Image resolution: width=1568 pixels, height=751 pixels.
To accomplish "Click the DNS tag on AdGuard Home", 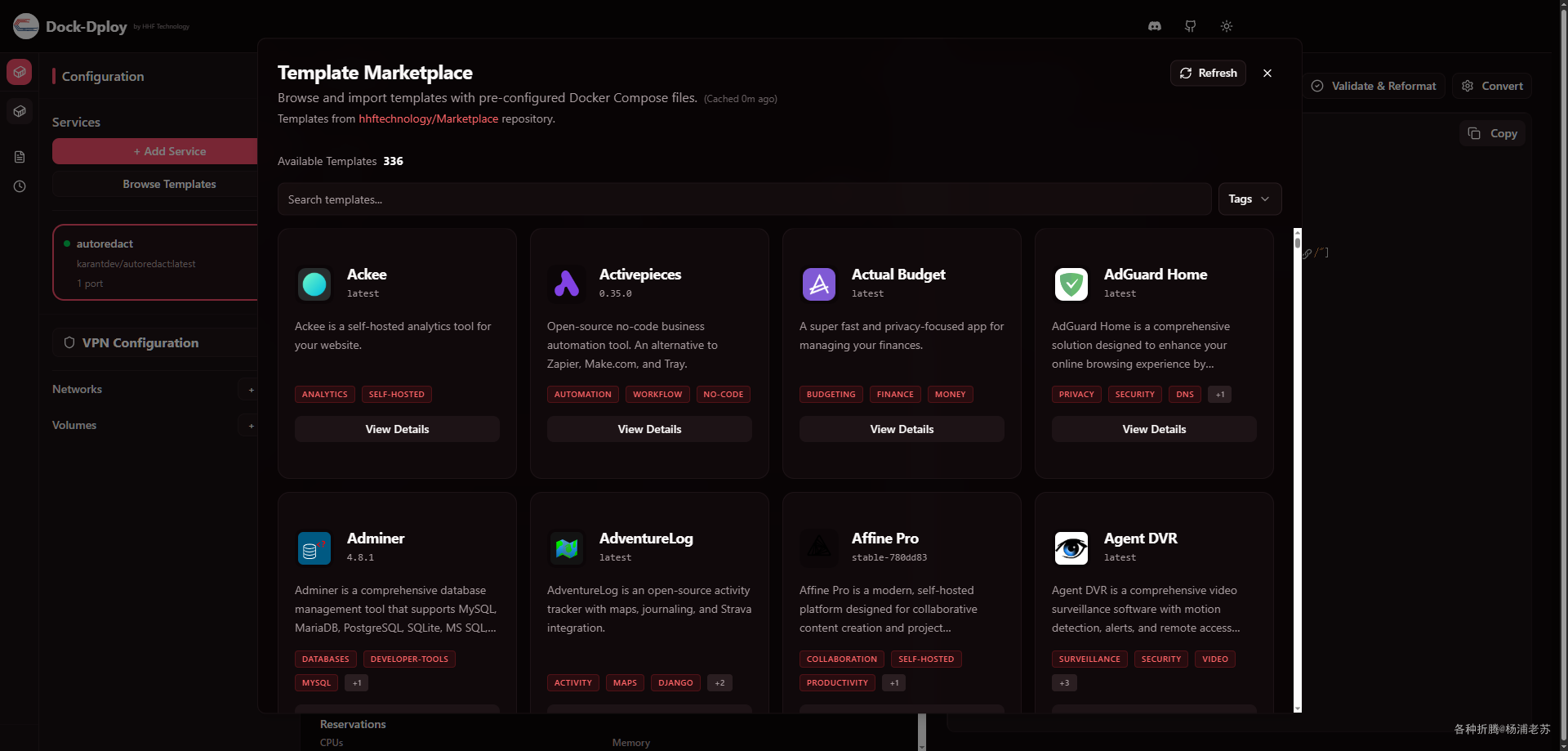I will 1185,394.
